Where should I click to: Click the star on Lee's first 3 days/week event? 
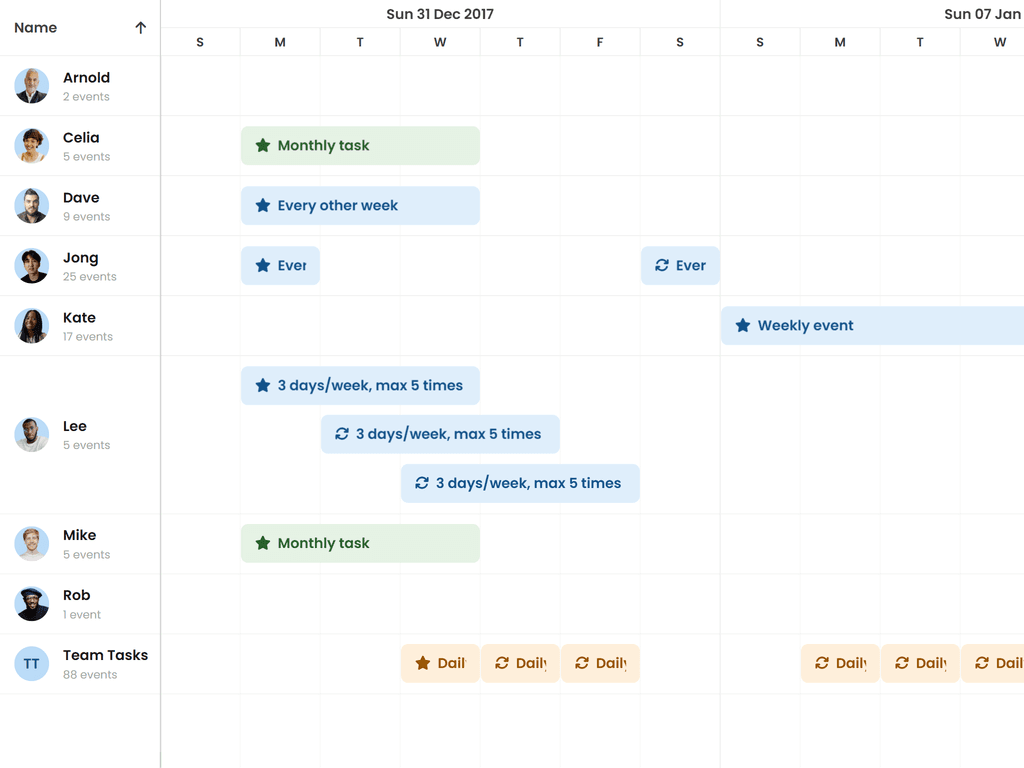(263, 385)
